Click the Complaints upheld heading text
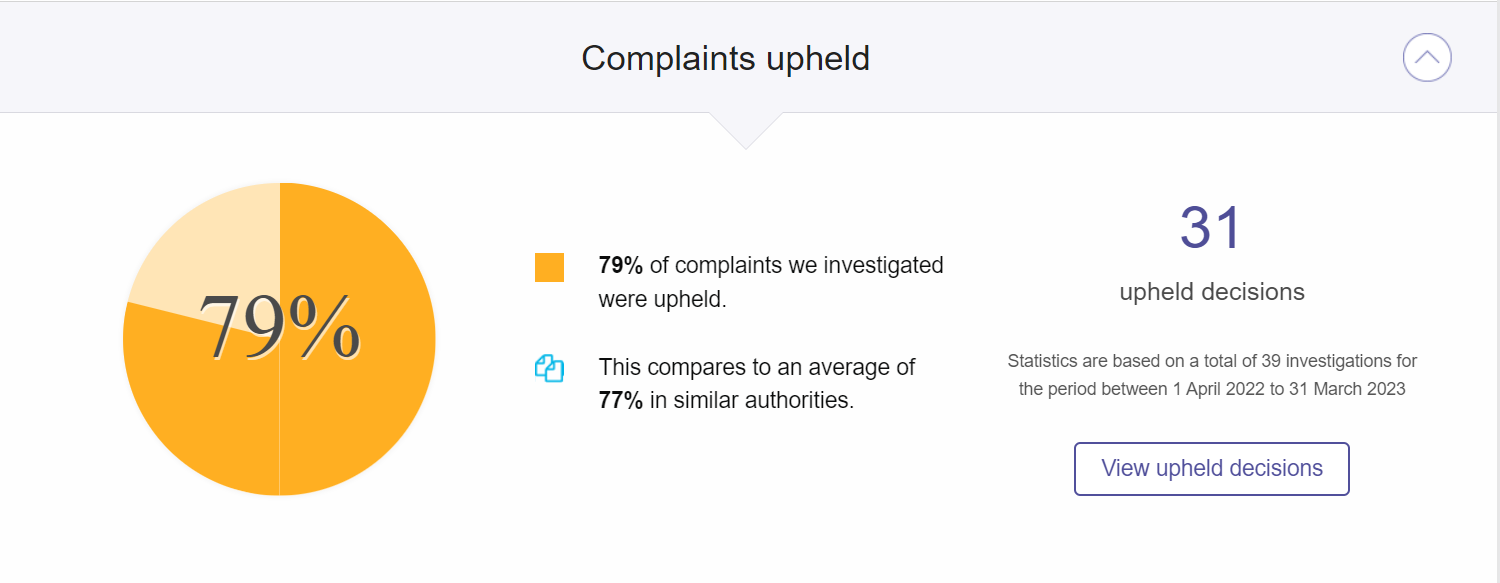The image size is (1500, 583). (x=726, y=58)
